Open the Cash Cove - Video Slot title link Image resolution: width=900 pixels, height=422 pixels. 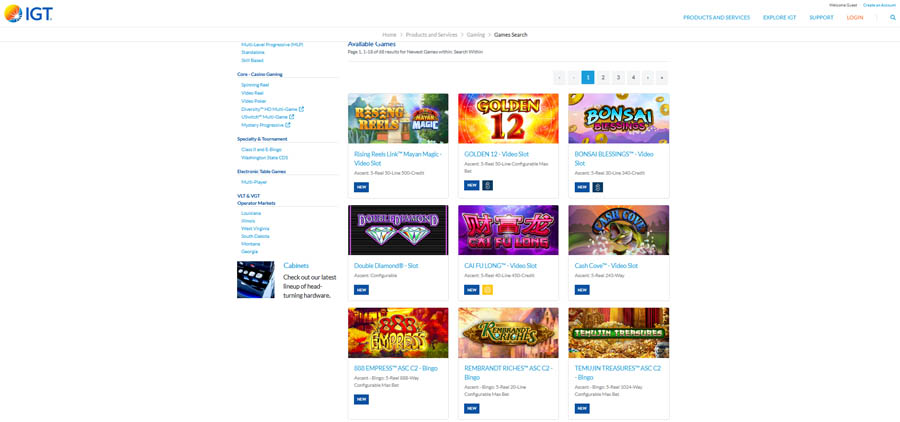(606, 266)
